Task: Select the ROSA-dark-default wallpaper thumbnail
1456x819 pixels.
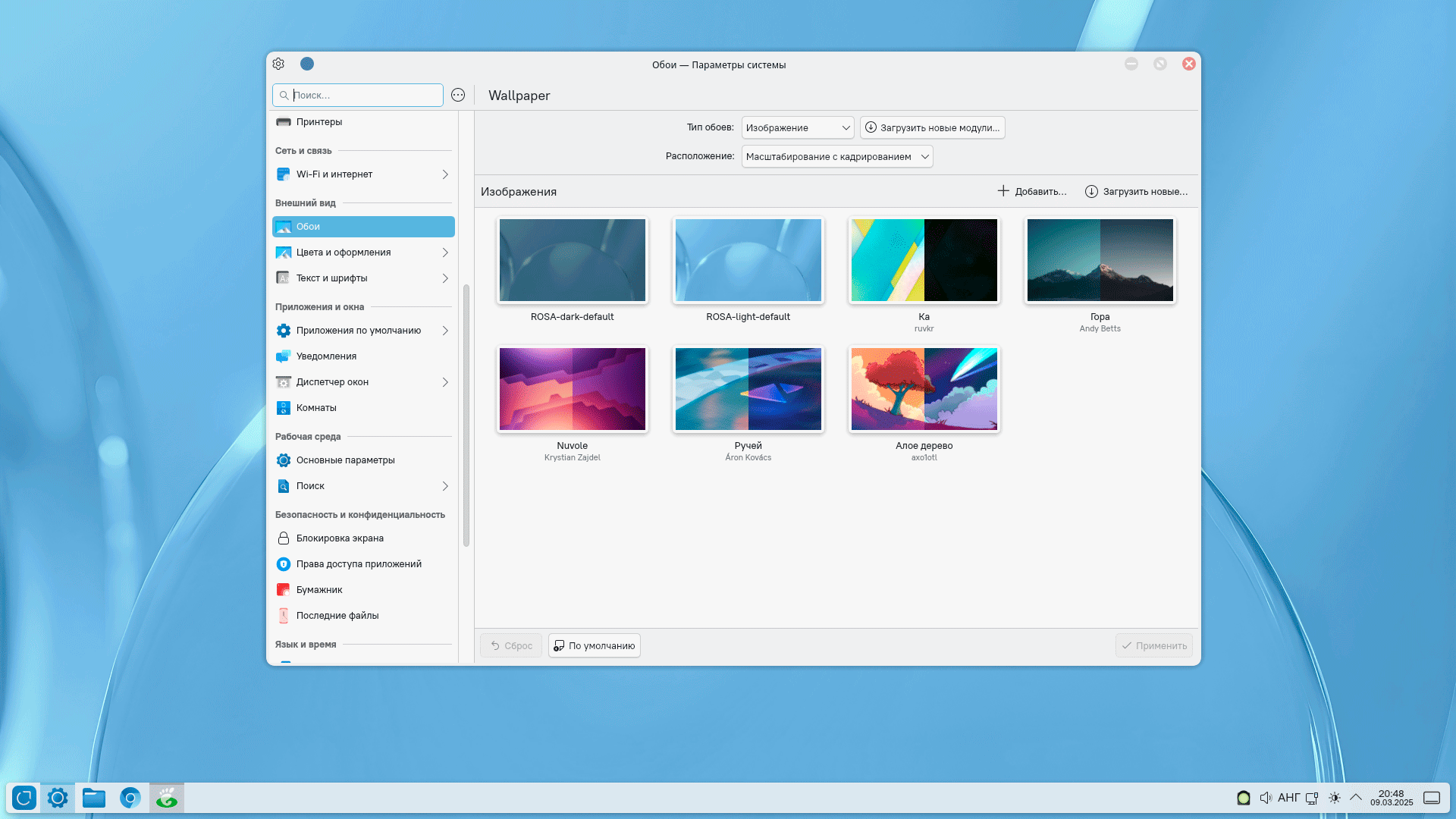Action: (x=572, y=260)
